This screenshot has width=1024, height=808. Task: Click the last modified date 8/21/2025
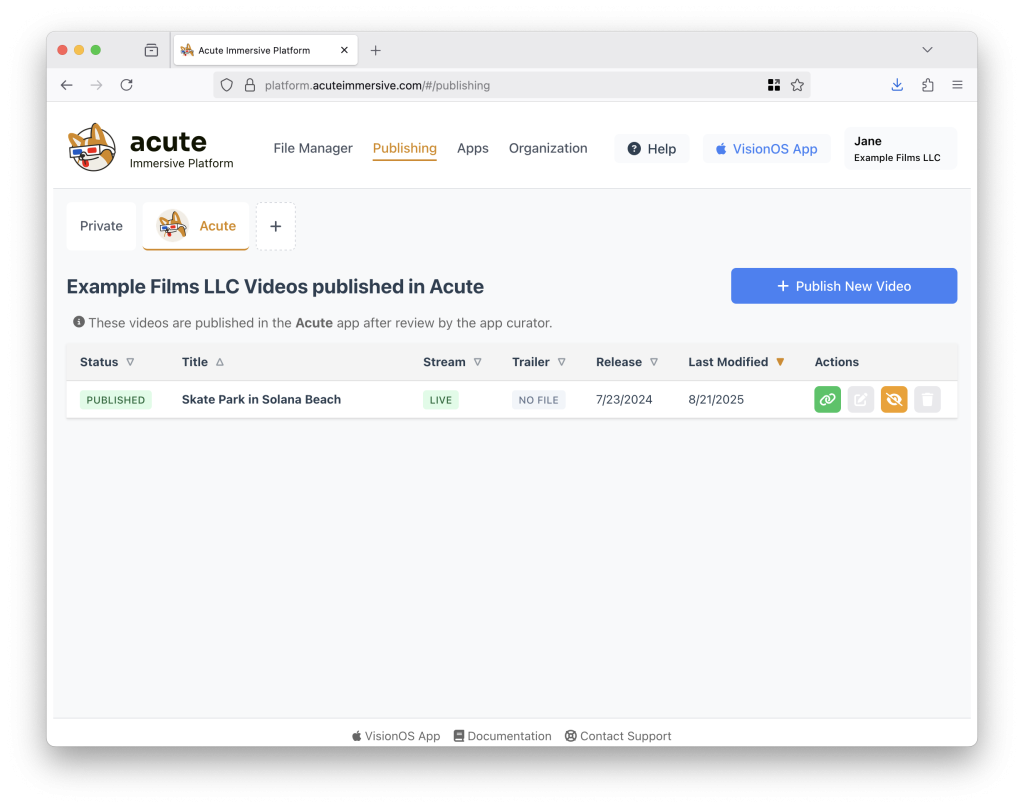click(x=716, y=400)
